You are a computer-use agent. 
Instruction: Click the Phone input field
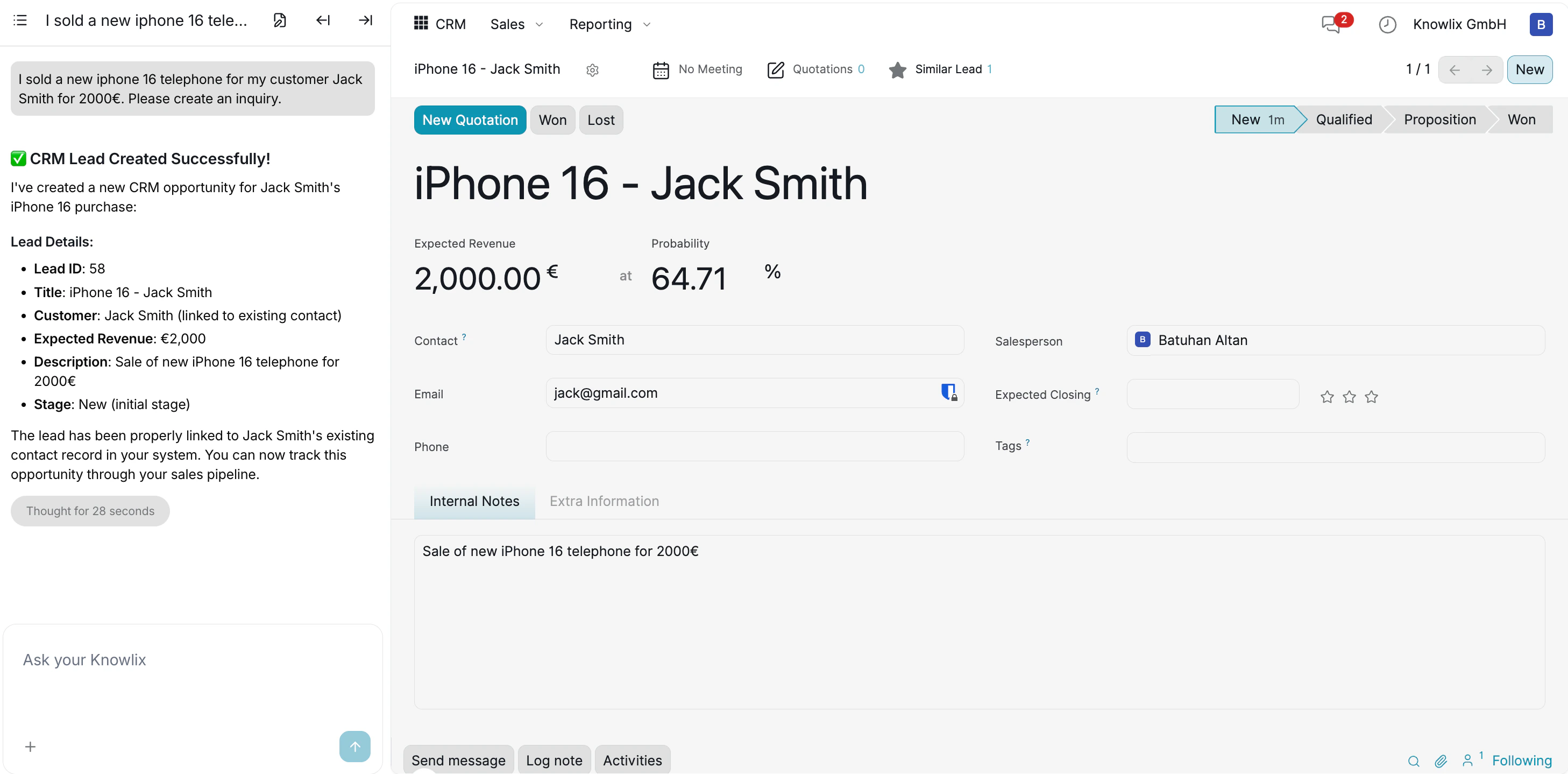click(x=754, y=446)
